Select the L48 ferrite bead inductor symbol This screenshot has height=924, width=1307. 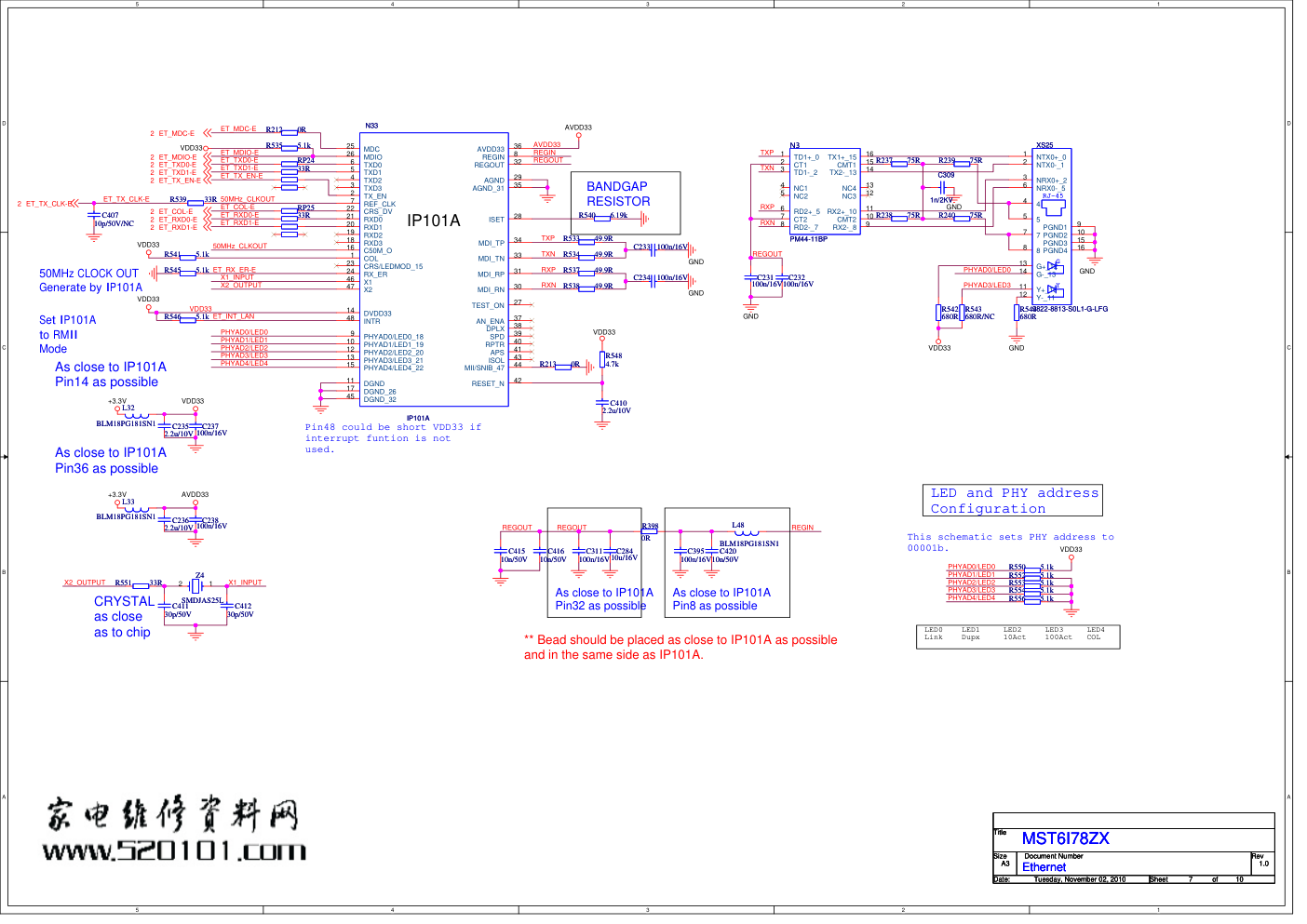[x=739, y=533]
